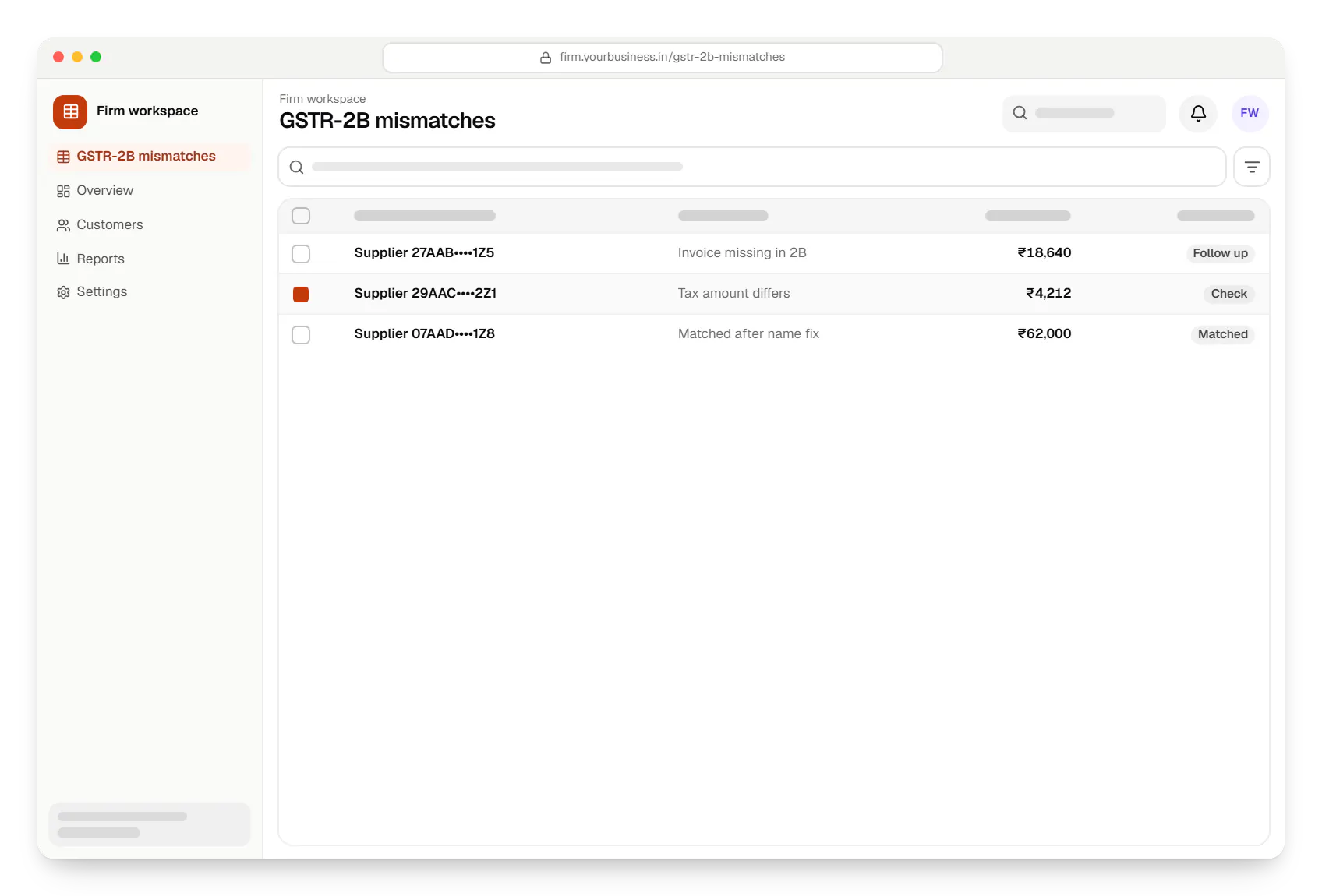Click the Settings gear icon in sidebar
The width and height of the screenshot is (1322, 896).
tap(63, 292)
